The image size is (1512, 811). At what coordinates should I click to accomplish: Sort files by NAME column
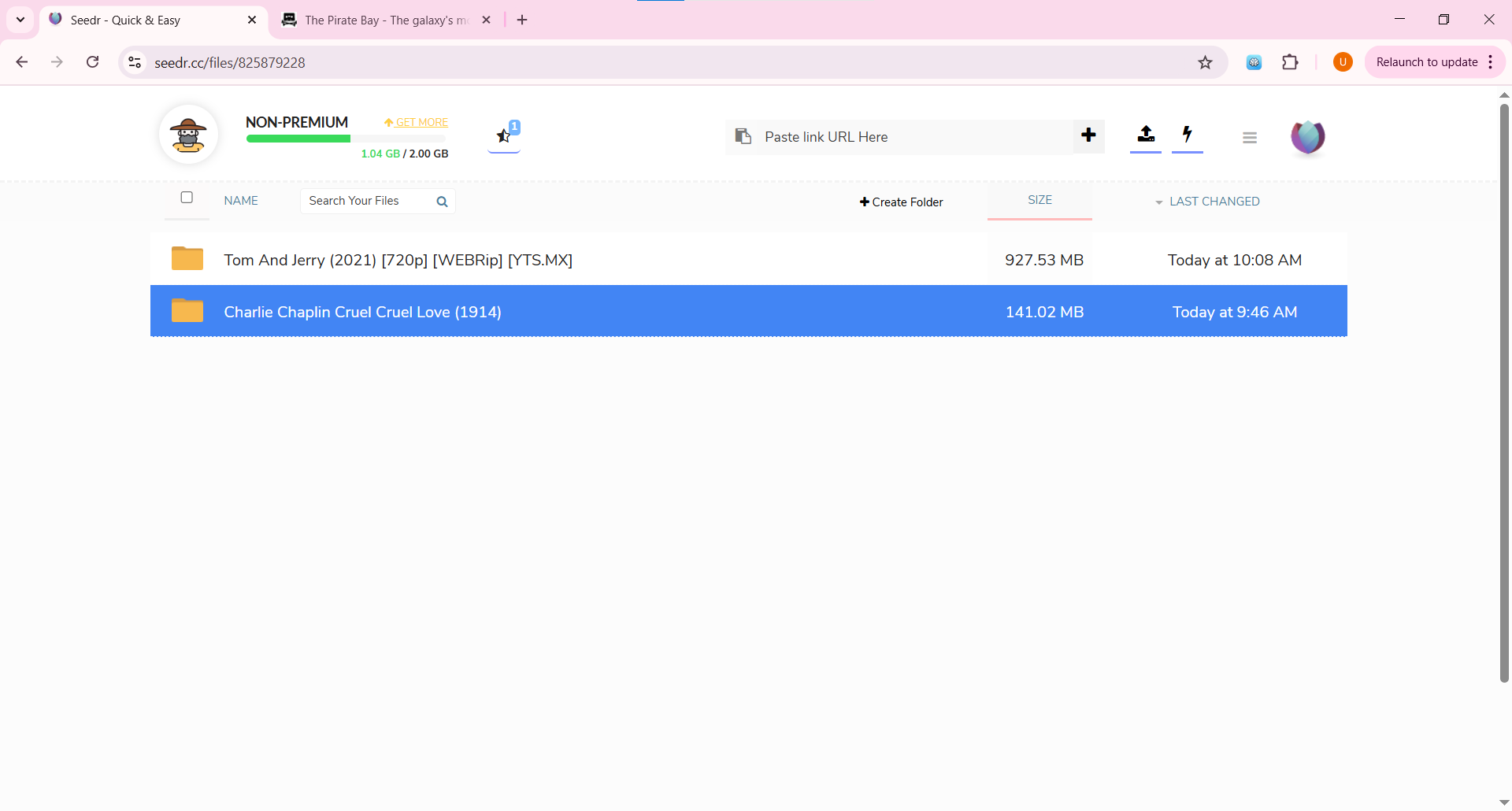[x=241, y=201]
